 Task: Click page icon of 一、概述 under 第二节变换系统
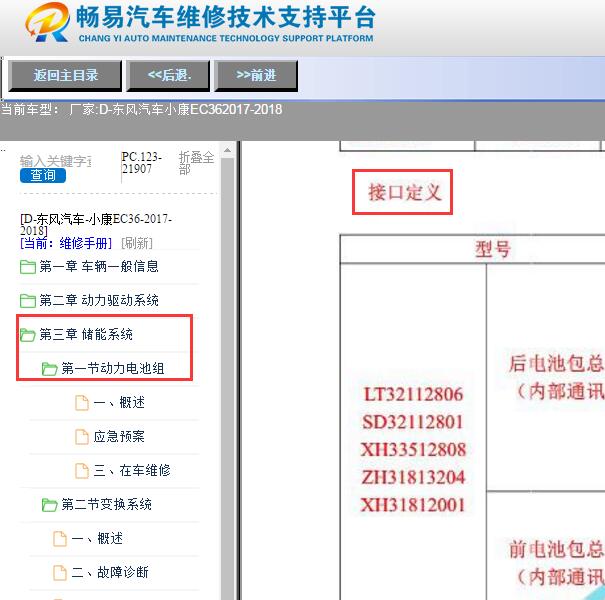(60, 538)
